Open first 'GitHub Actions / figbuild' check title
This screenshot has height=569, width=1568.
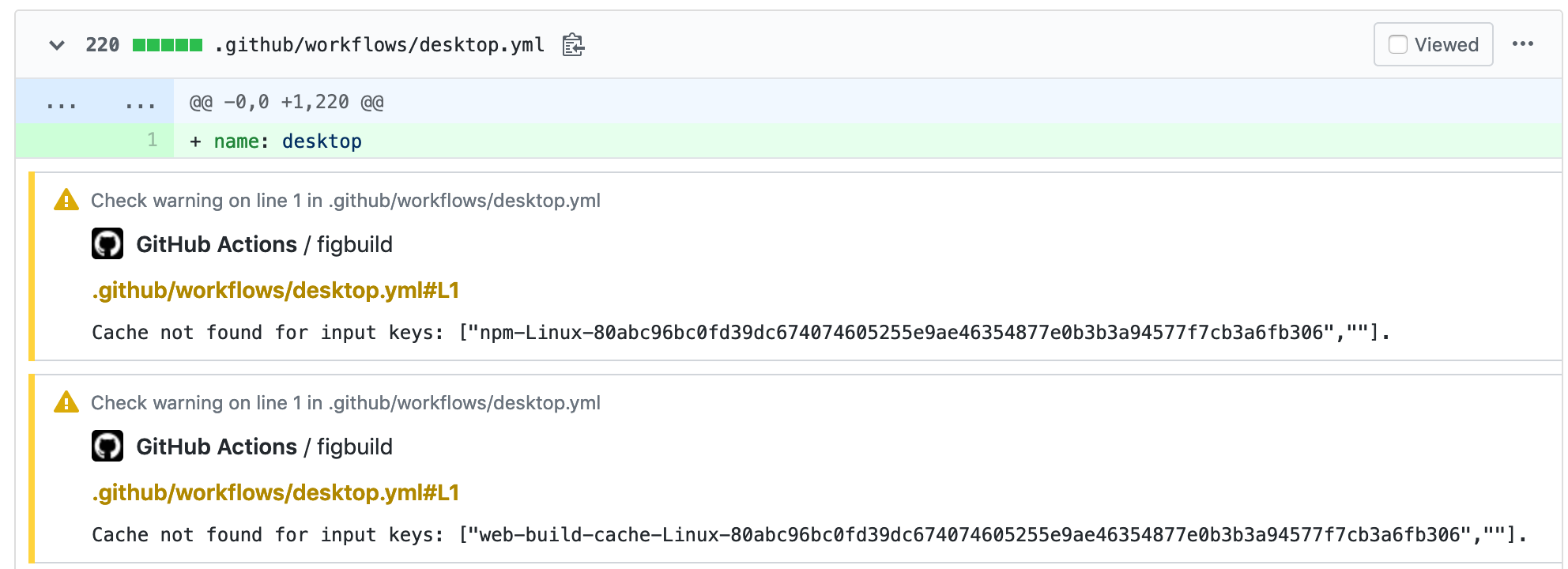pos(264,244)
